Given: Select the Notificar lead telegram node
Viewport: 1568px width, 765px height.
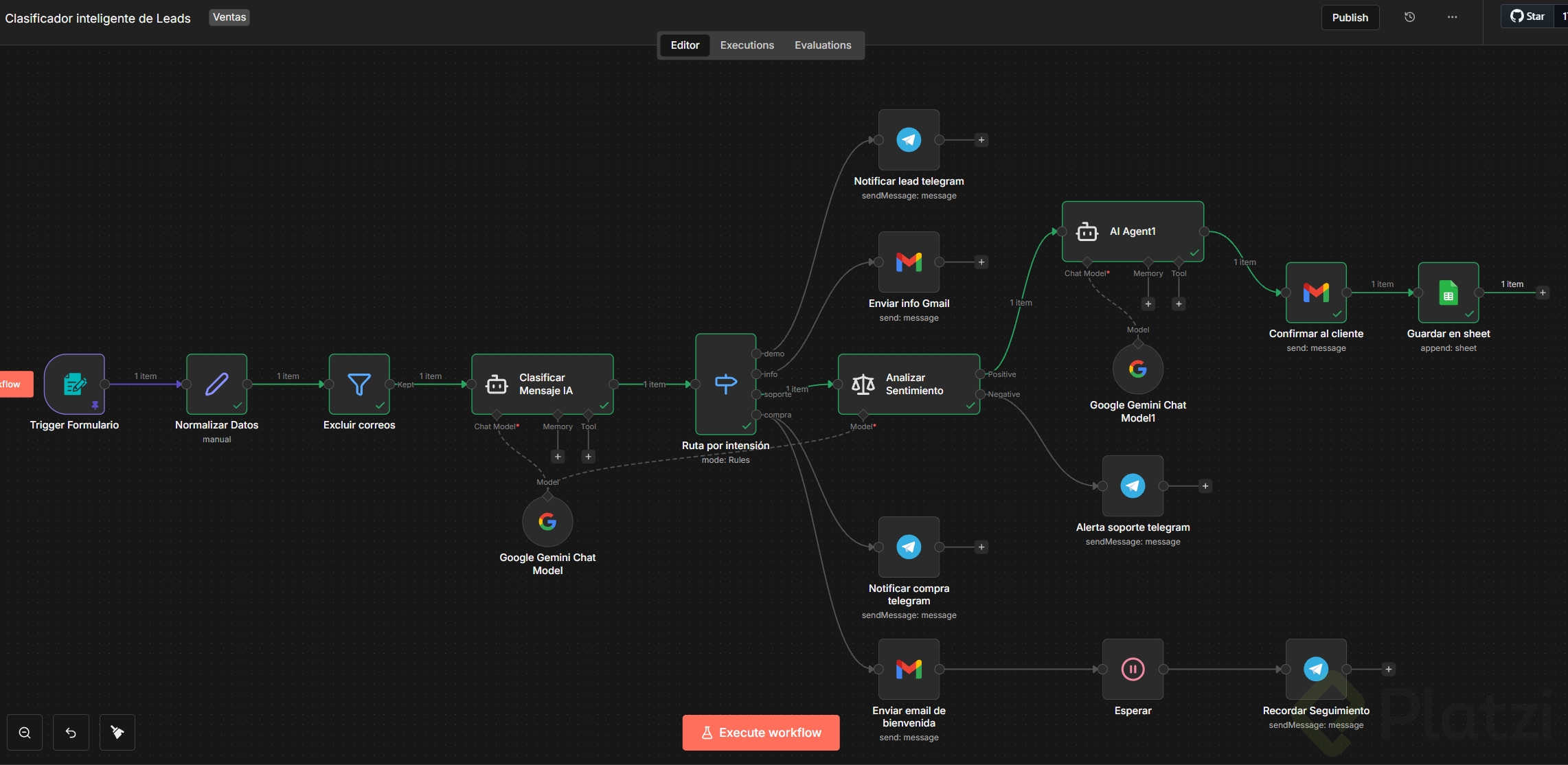Looking at the screenshot, I should [909, 140].
